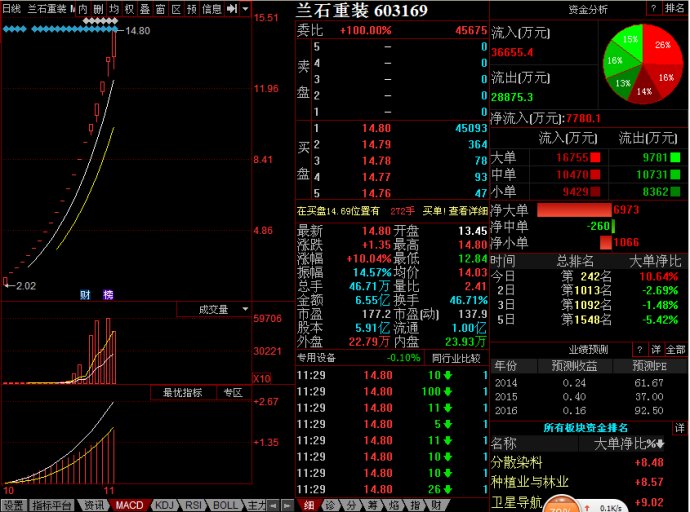Click the 专用设备 sector label
The image size is (690, 512).
point(316,358)
